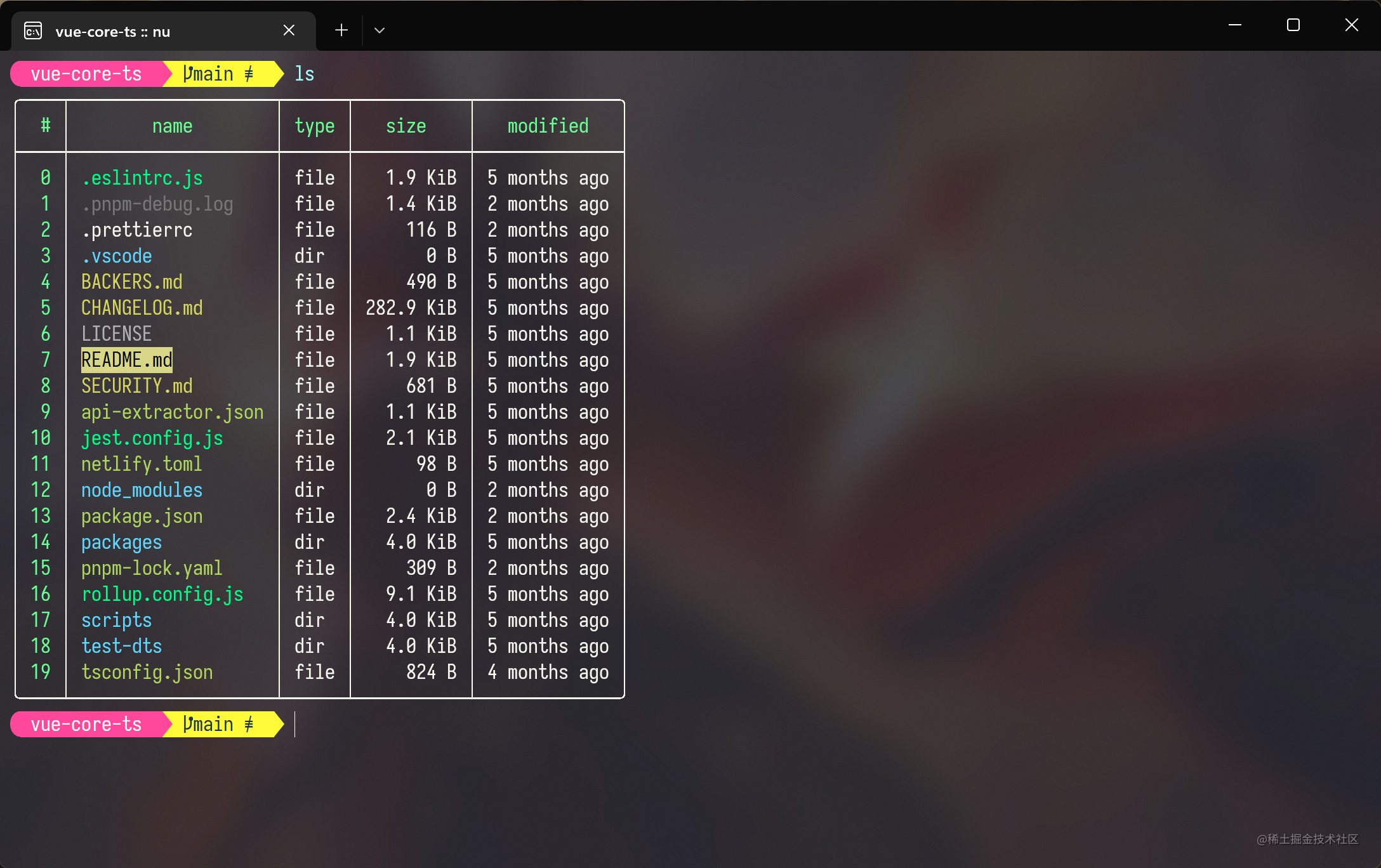Click the BACKERS.md file name
This screenshot has height=868, width=1381.
132,282
